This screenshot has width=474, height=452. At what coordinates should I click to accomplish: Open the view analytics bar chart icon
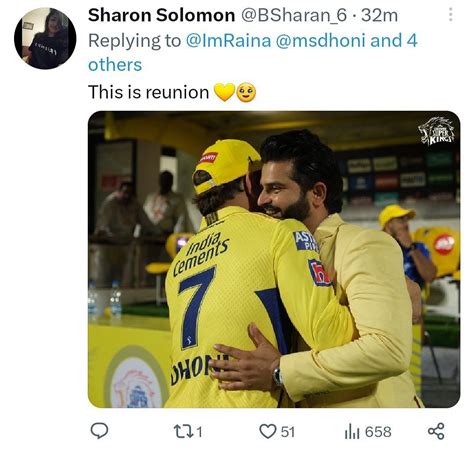pyautogui.click(x=352, y=432)
